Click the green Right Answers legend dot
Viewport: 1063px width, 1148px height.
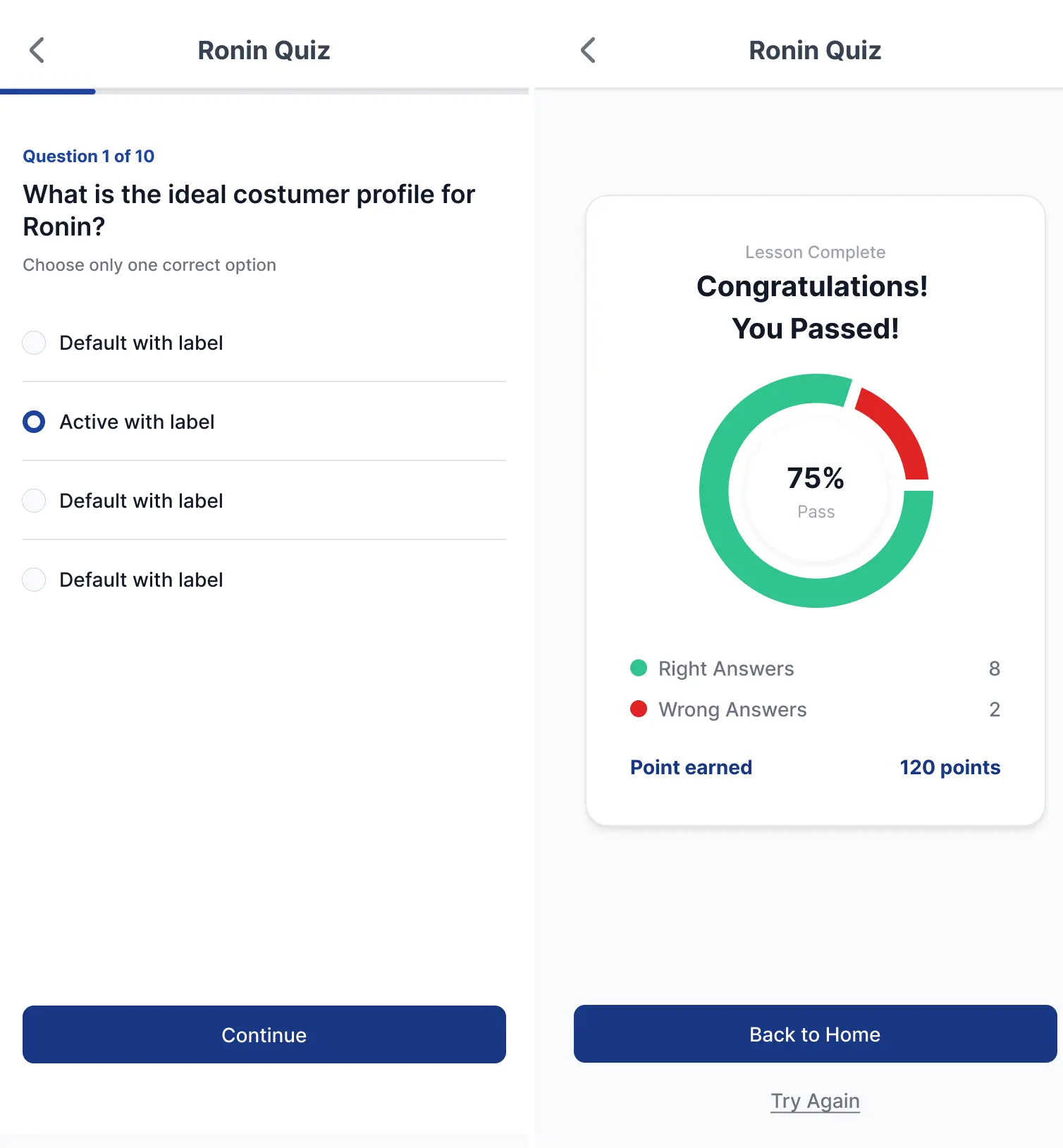(x=639, y=668)
